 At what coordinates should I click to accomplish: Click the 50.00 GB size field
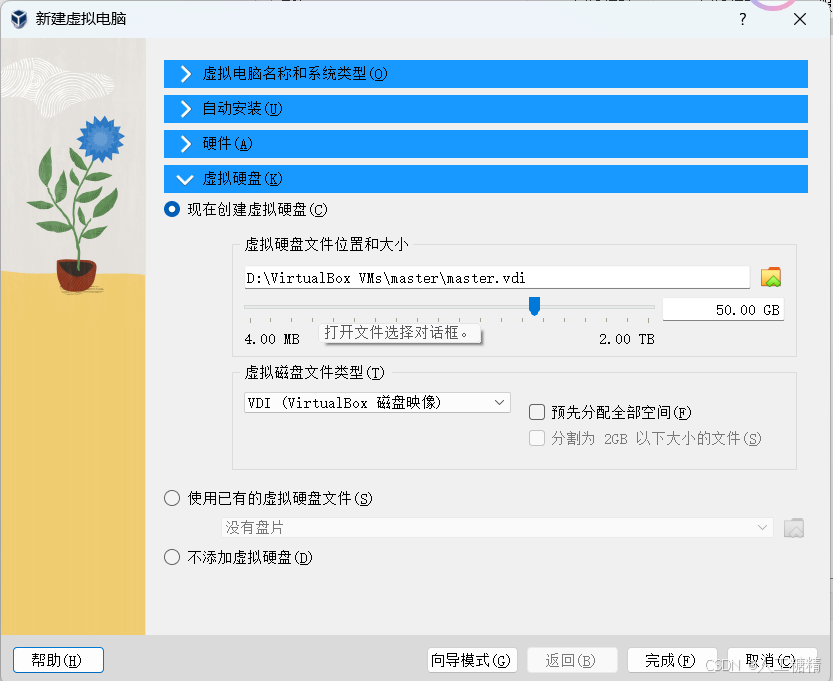pos(723,310)
